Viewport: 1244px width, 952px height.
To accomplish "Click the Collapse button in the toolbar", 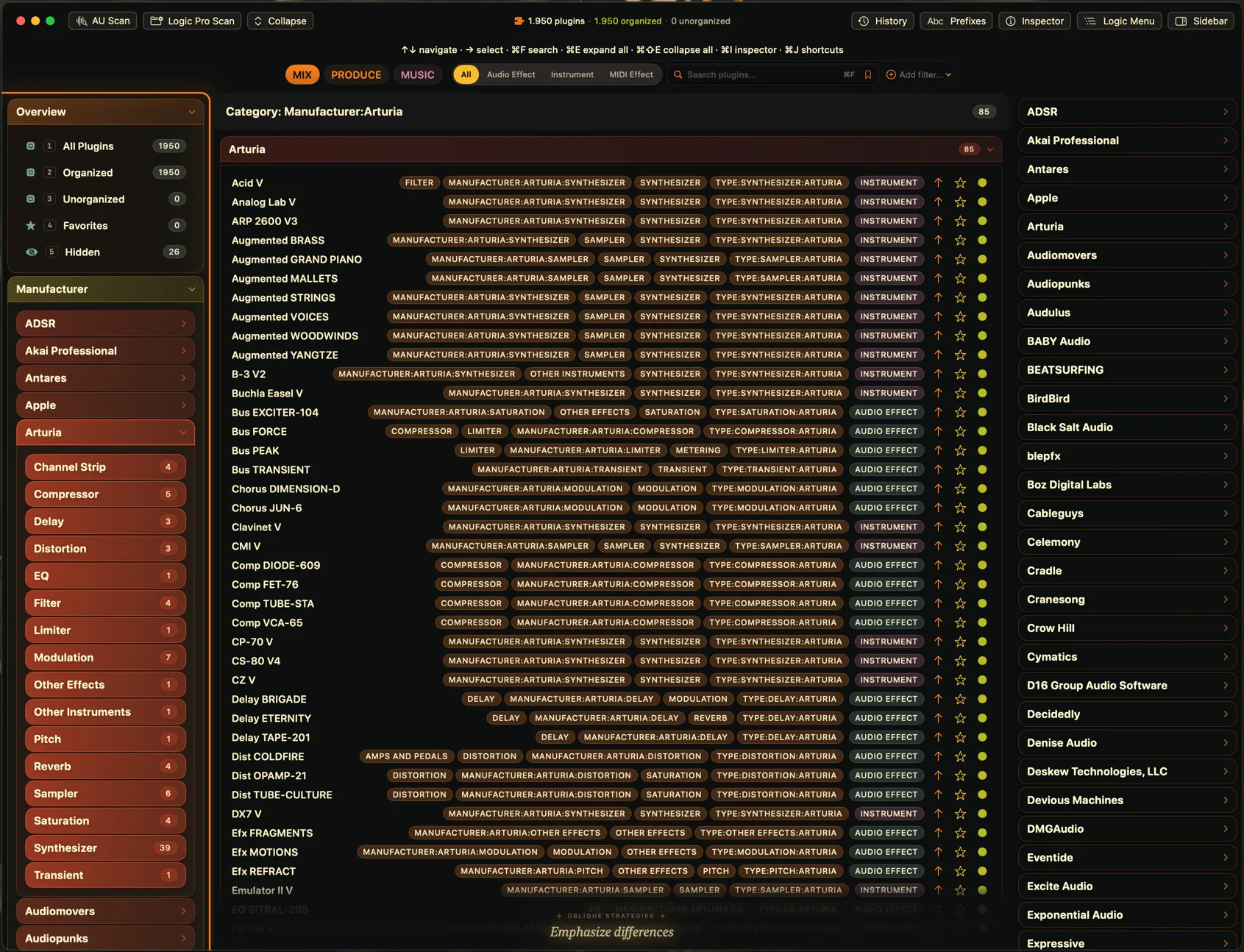I will tap(280, 21).
